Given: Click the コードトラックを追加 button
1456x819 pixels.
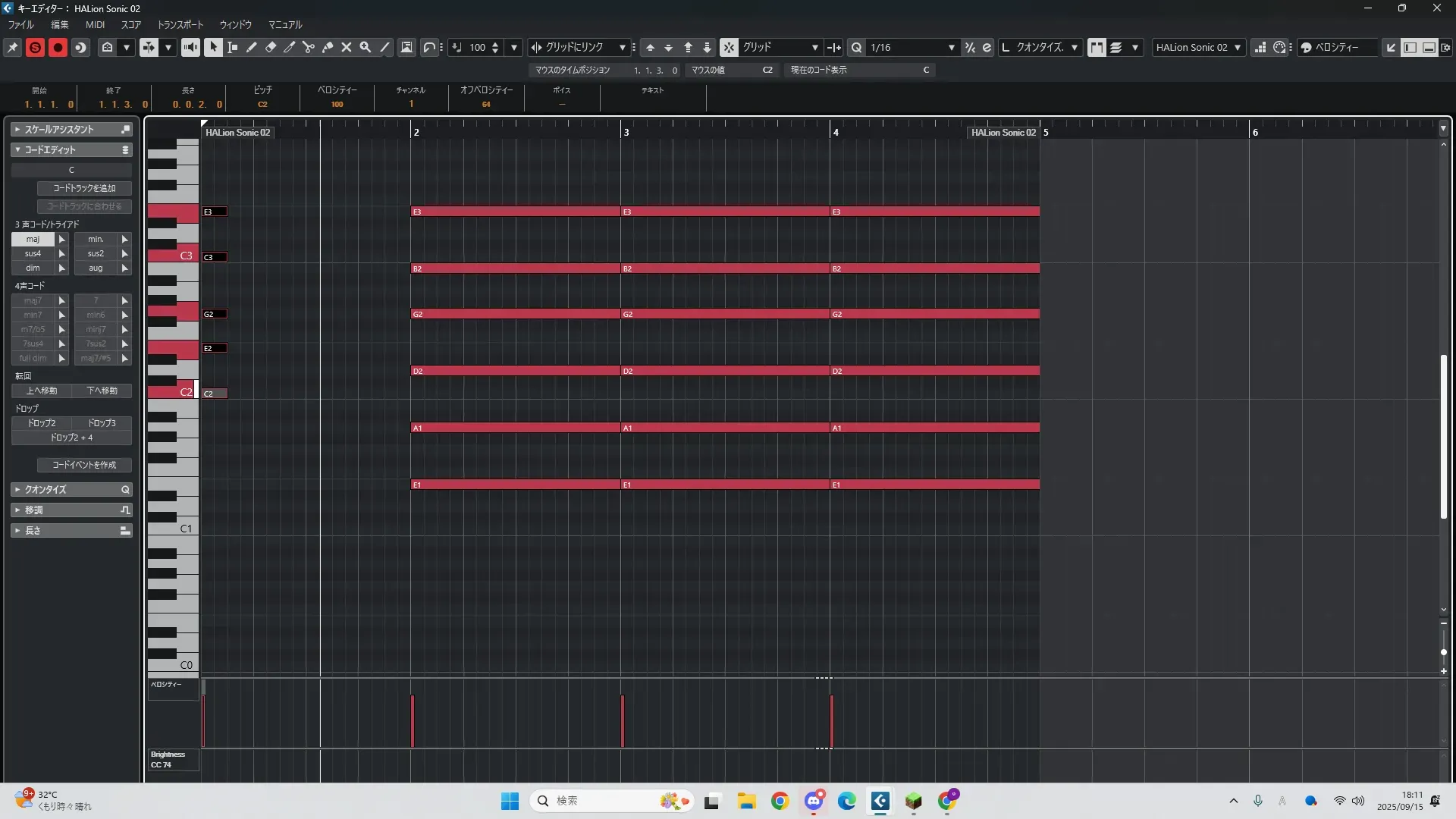Looking at the screenshot, I should pos(84,188).
